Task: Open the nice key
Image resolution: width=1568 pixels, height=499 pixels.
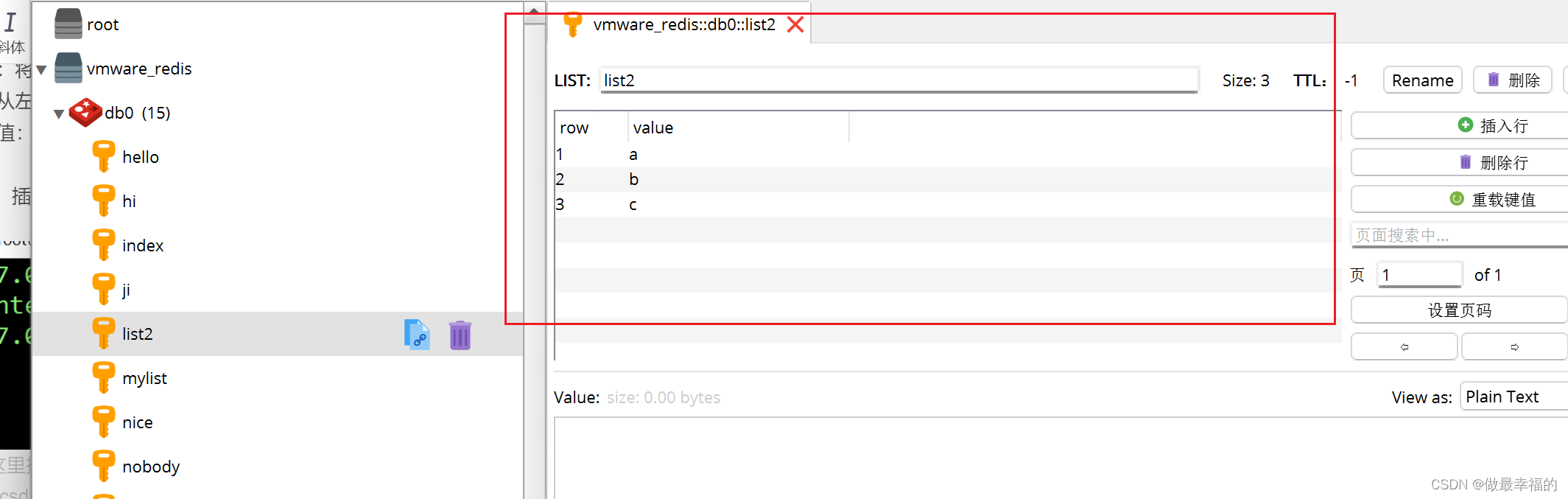Action: pyautogui.click(x=138, y=422)
